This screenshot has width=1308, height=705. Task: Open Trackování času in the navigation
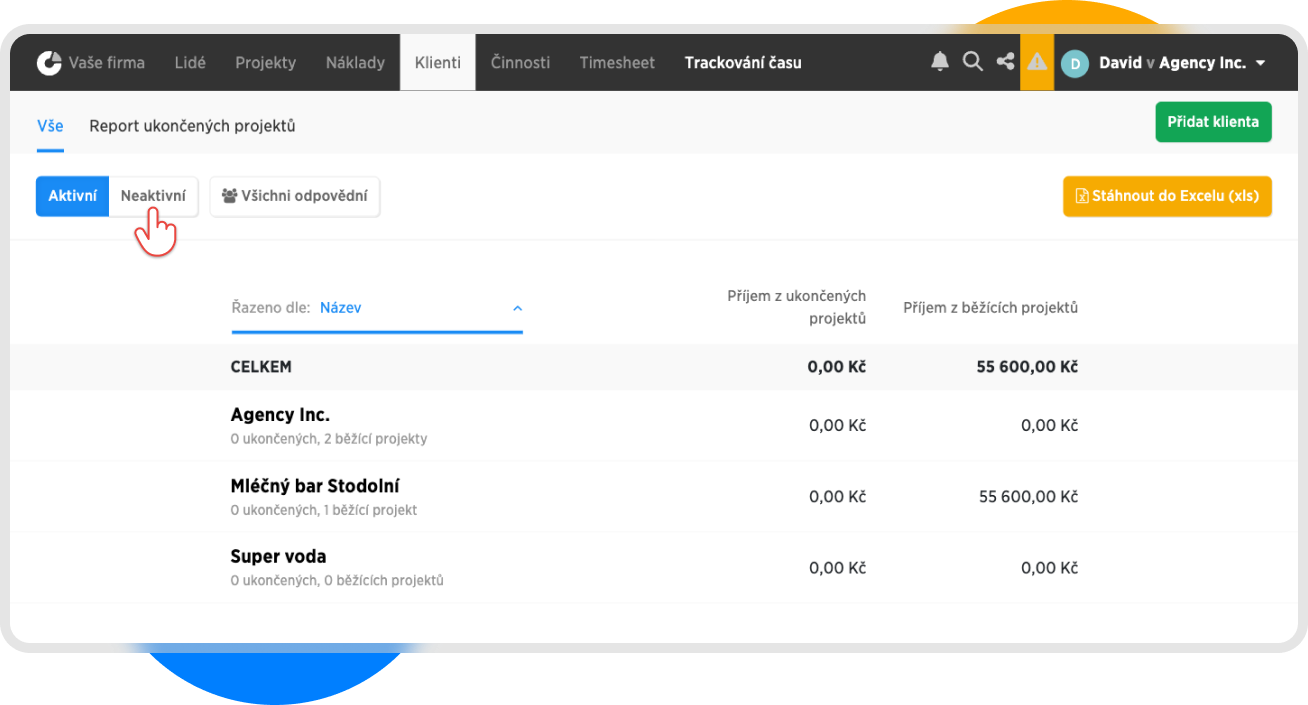(x=742, y=63)
